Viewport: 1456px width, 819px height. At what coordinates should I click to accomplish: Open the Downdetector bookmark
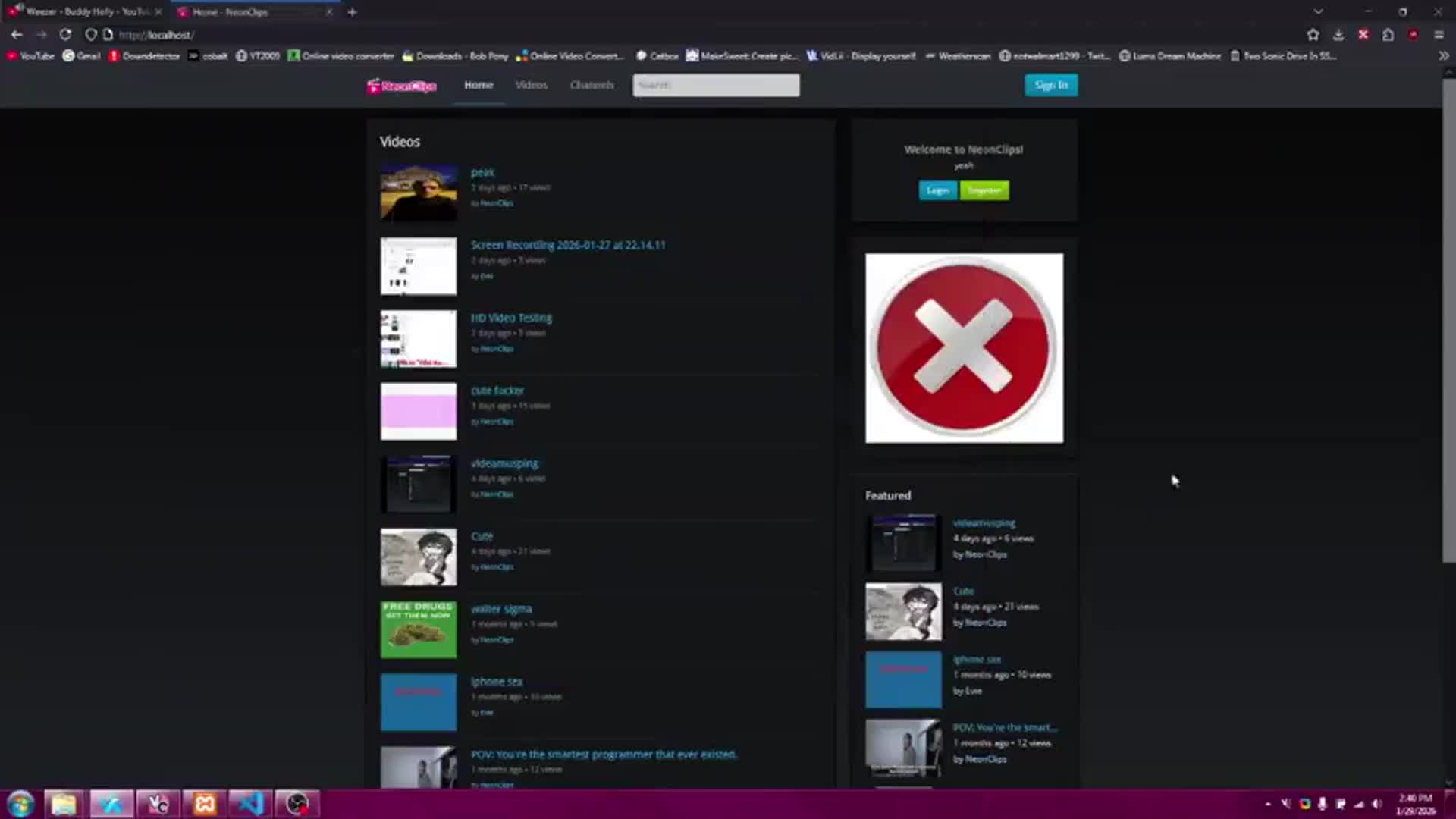(x=144, y=56)
